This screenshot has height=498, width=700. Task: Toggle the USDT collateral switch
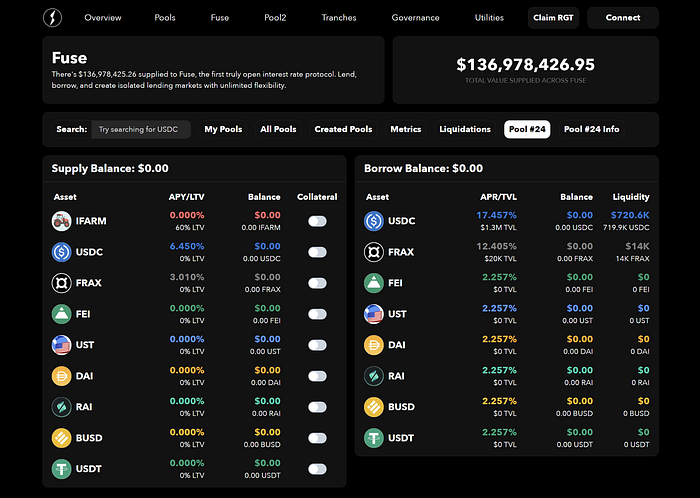(x=317, y=469)
